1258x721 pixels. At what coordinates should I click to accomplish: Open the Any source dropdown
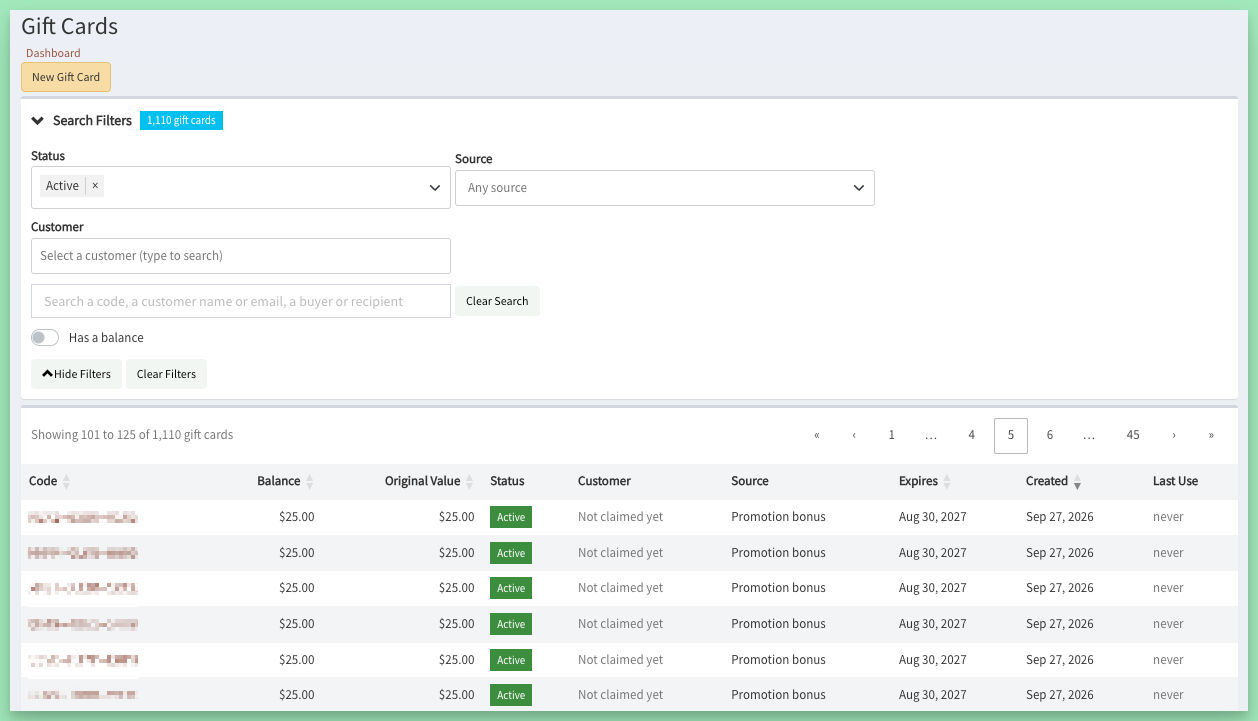(x=665, y=188)
